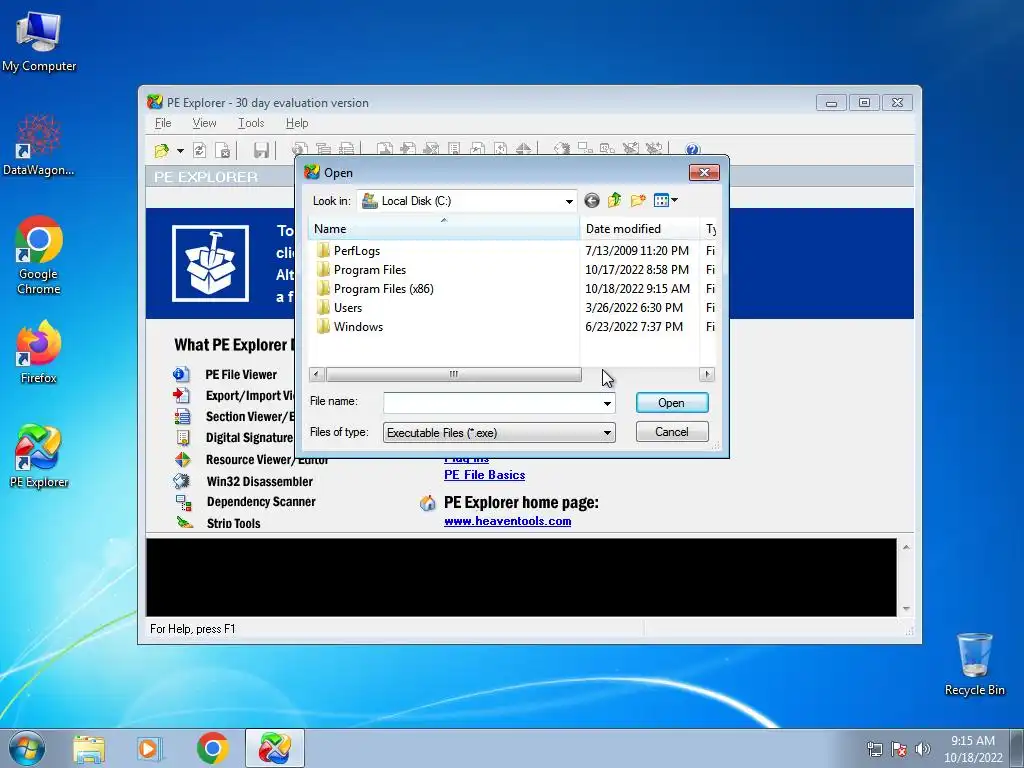Sort by the Date modified column header
This screenshot has width=1024, height=768.
pos(639,229)
